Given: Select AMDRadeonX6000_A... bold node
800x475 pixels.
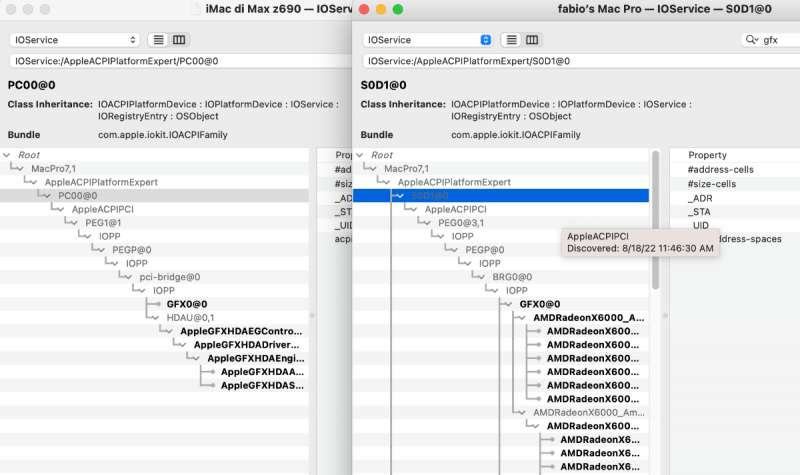Looking at the screenshot, I should [589, 318].
